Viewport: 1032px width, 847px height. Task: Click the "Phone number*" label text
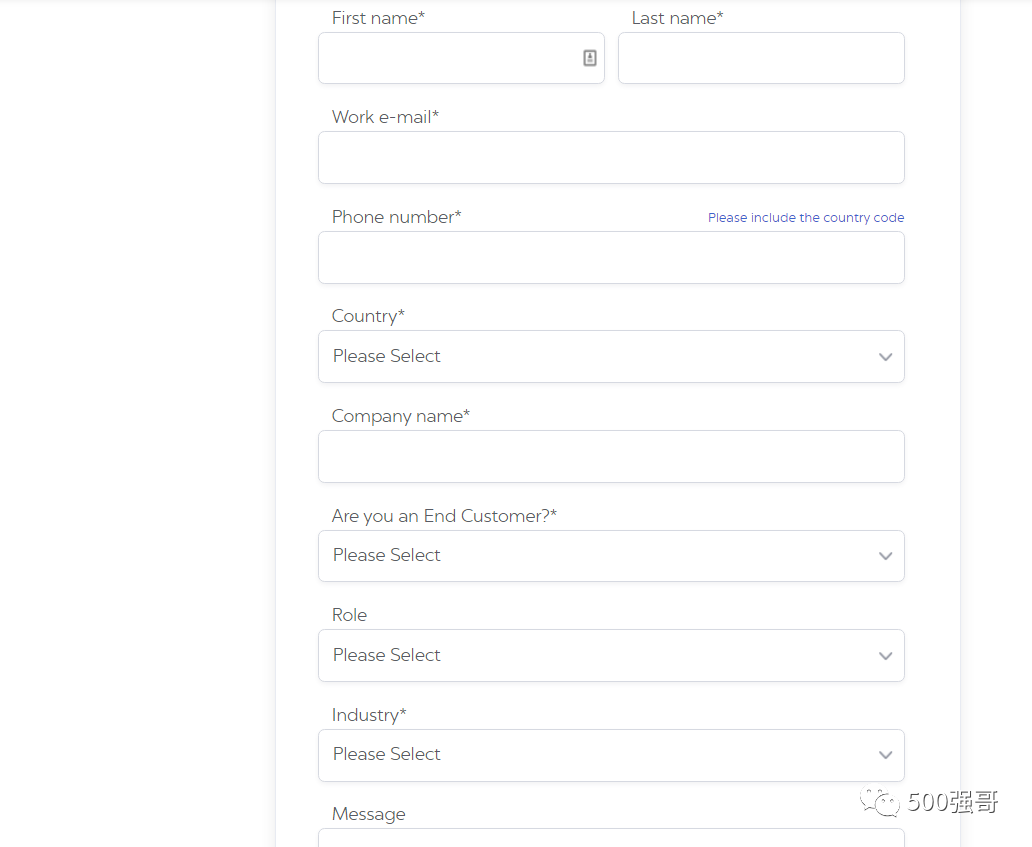point(396,217)
